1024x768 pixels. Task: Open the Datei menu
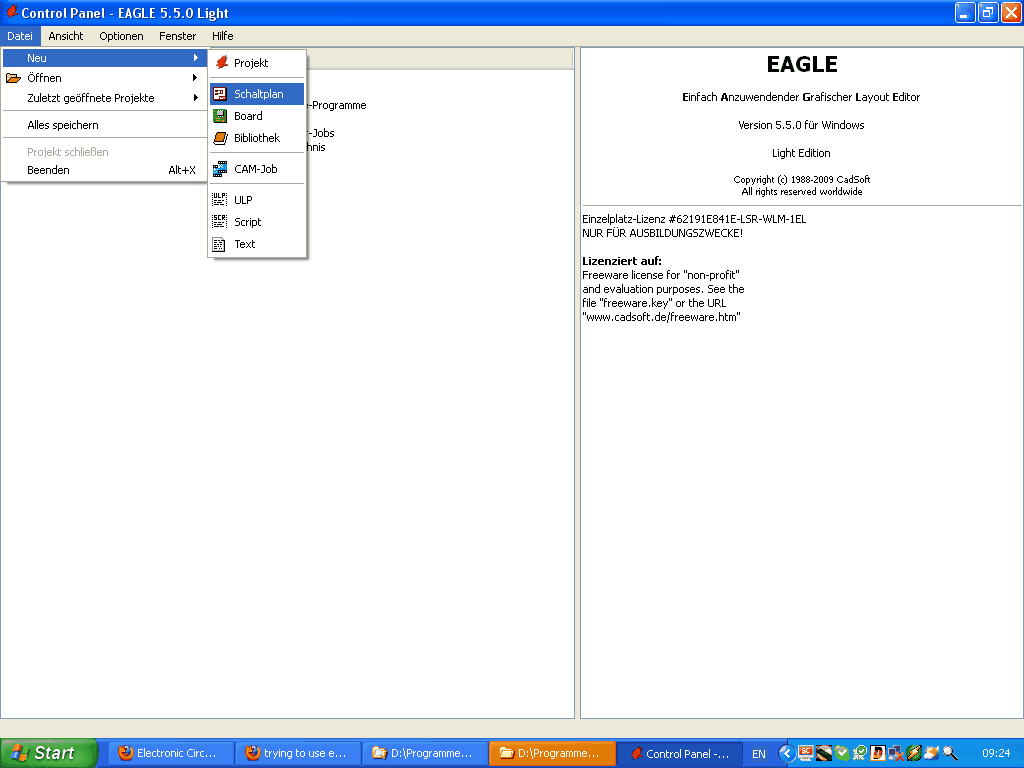(x=20, y=36)
